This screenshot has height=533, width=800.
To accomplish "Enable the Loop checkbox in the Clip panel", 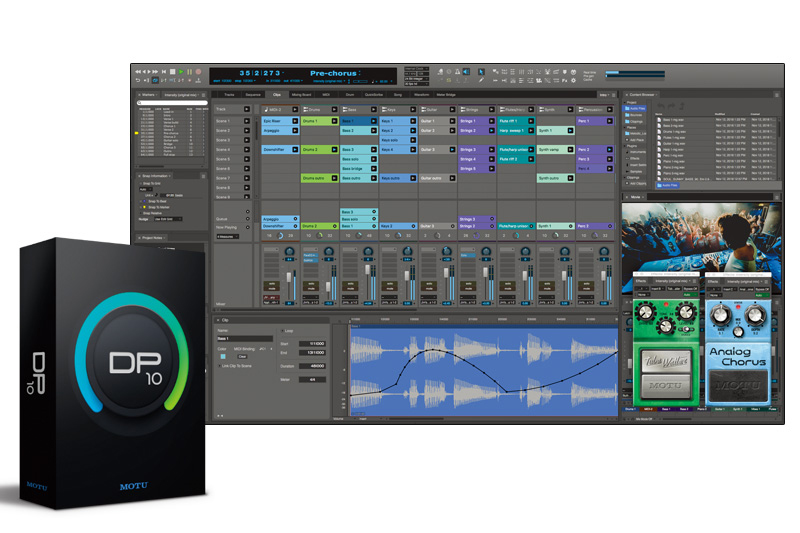I will pyautogui.click(x=282, y=331).
